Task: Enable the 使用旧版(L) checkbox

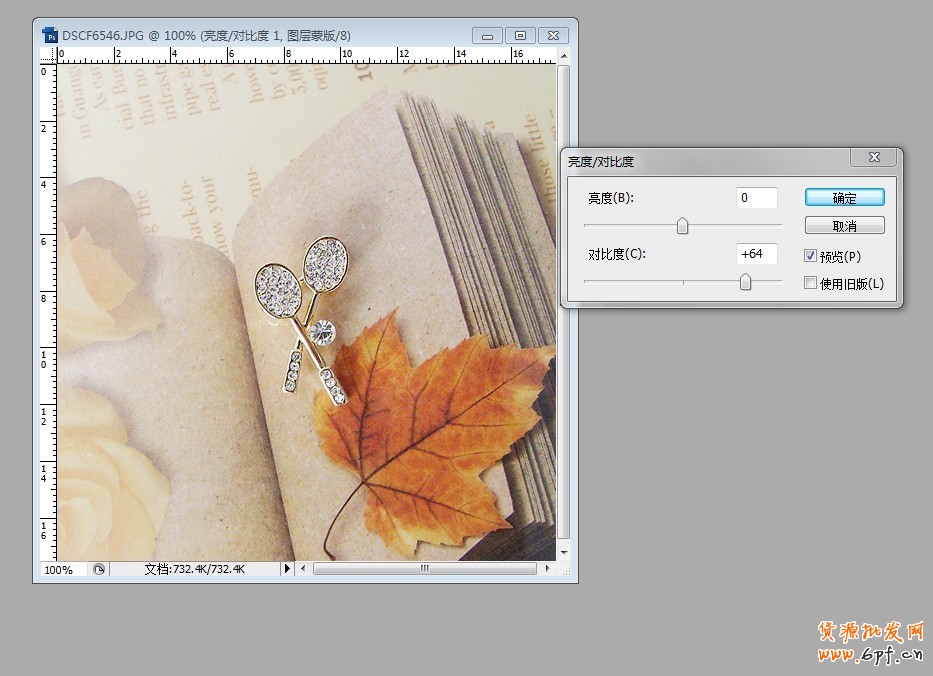Action: 811,283
